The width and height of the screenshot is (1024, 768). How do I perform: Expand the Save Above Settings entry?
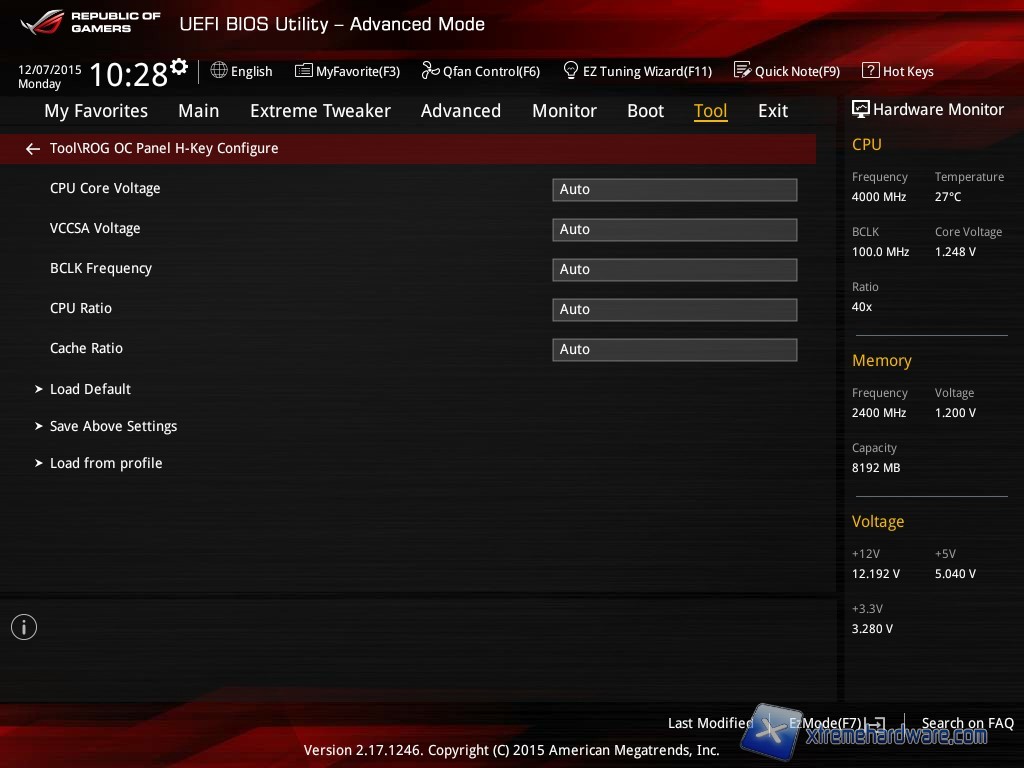[113, 426]
